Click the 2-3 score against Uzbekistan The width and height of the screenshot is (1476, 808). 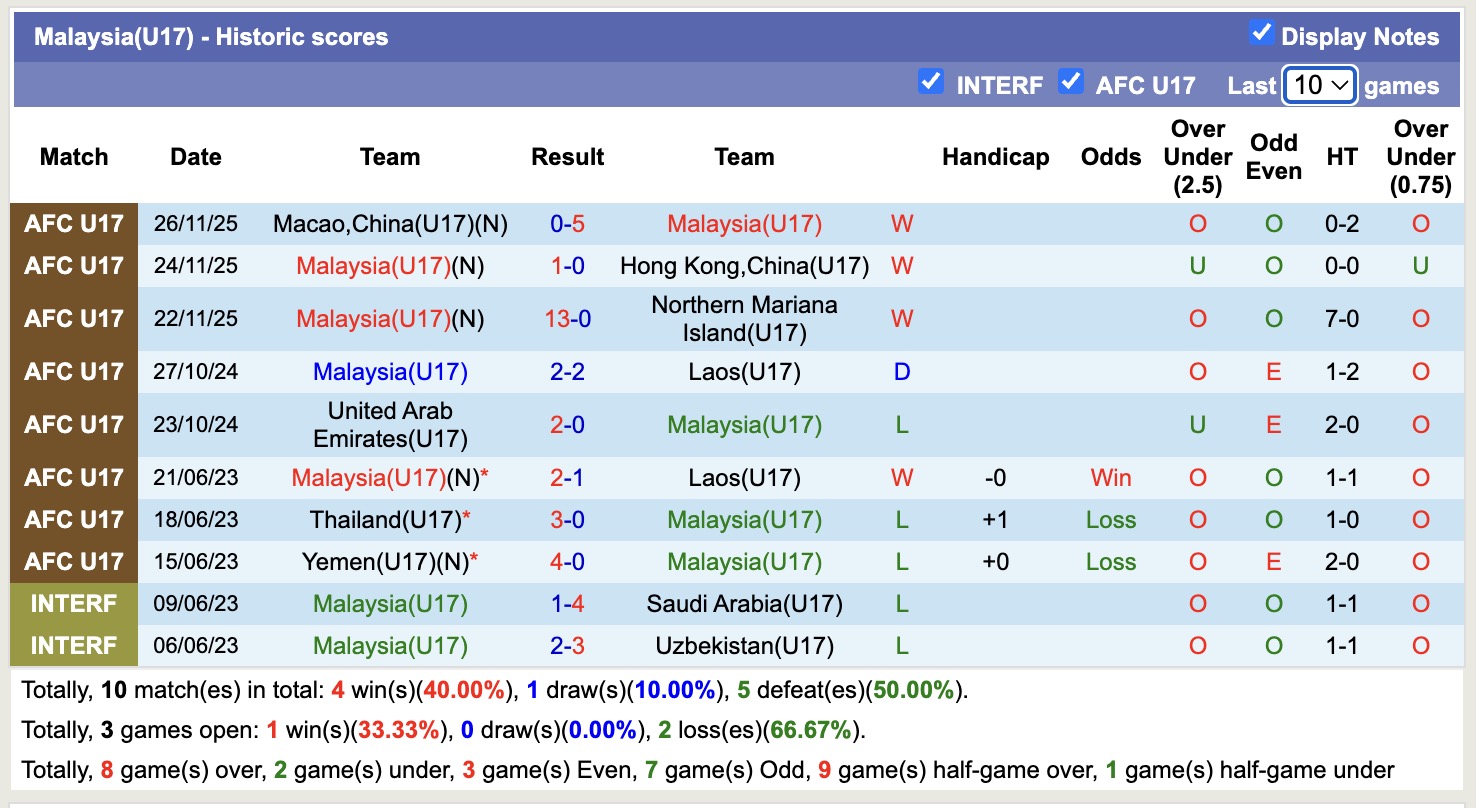coord(567,646)
